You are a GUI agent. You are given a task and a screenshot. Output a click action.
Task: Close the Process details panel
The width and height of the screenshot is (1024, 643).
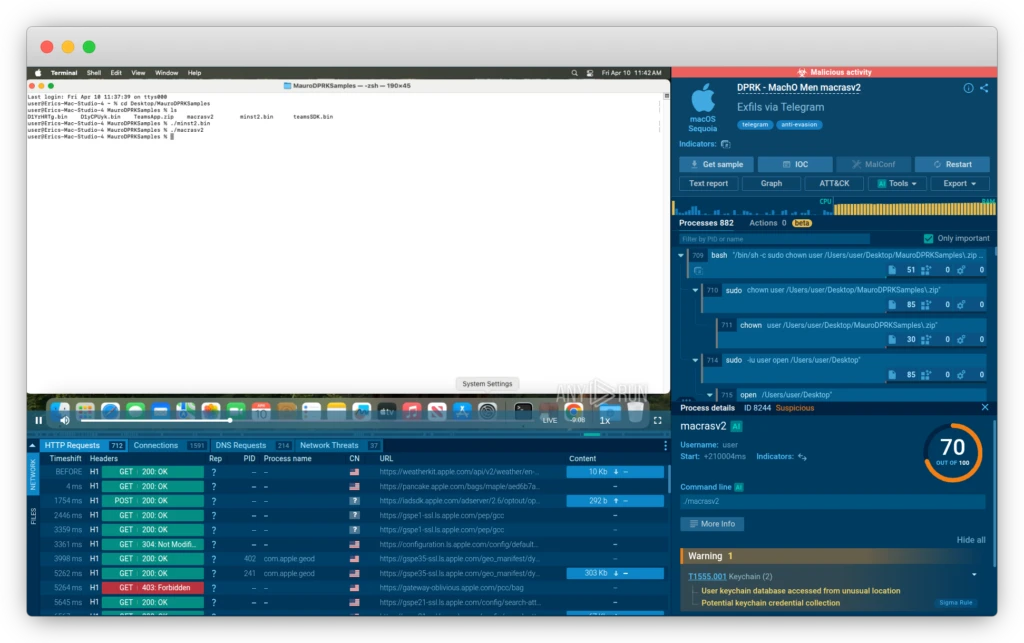tap(985, 407)
